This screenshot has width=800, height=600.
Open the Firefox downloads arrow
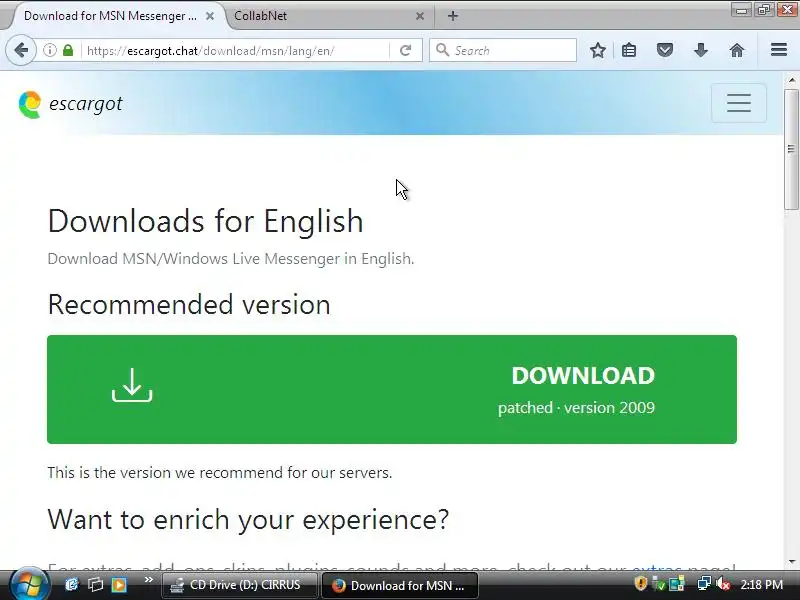[x=701, y=51]
